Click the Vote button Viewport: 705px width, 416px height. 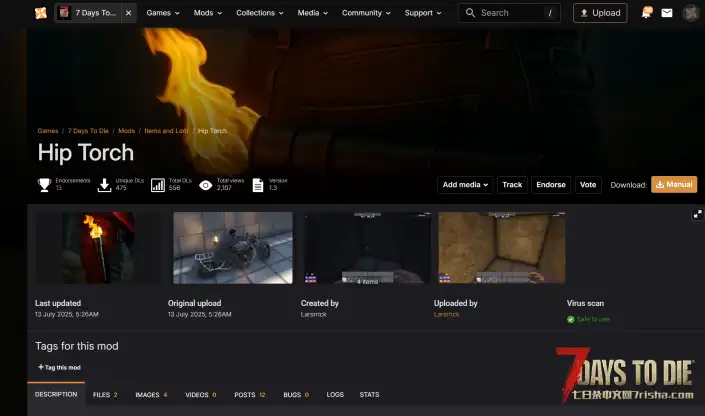[588, 185]
